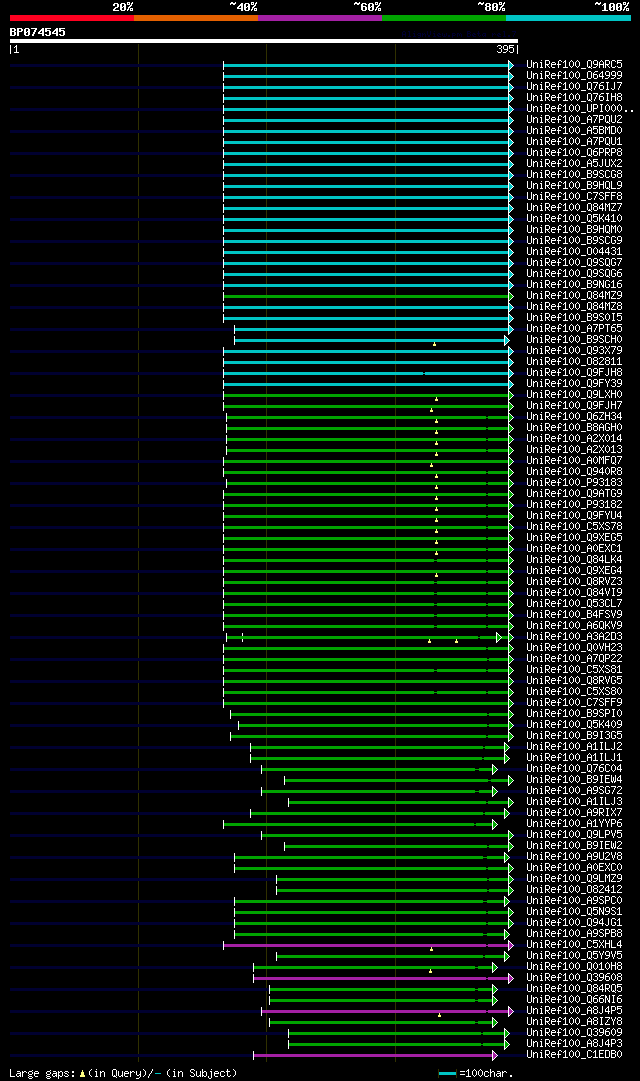640x1081 pixels.
Task: Open the UniRef100_A7PQU2 hit
Action: tap(574, 120)
